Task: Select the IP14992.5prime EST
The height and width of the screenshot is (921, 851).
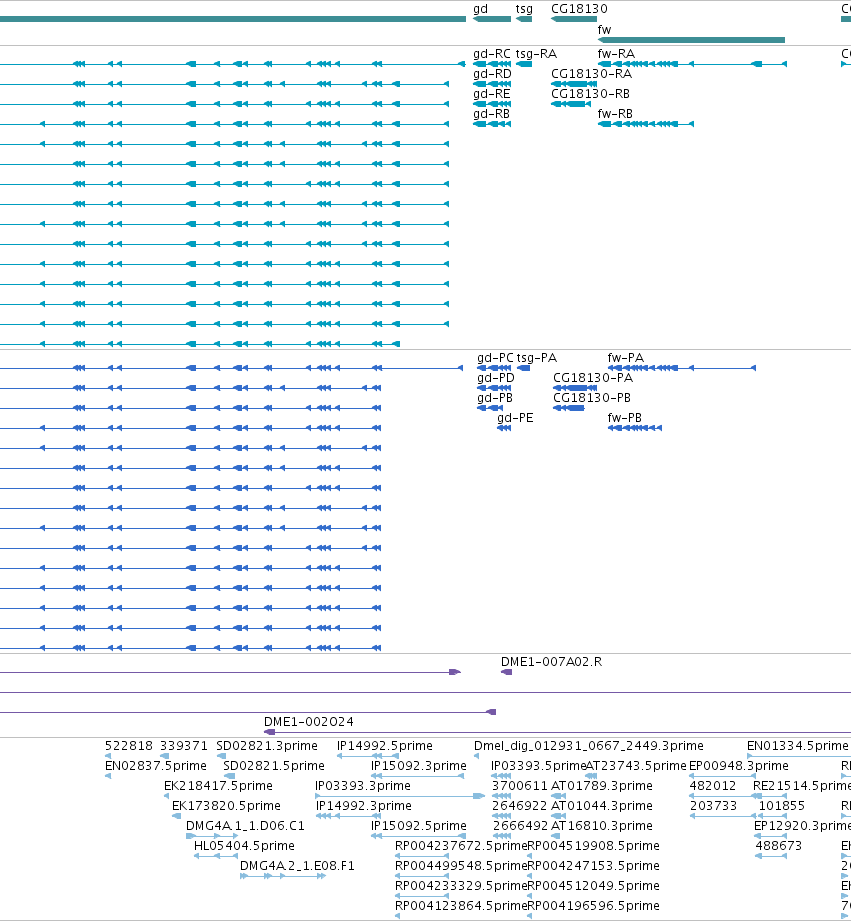Action: 368,756
